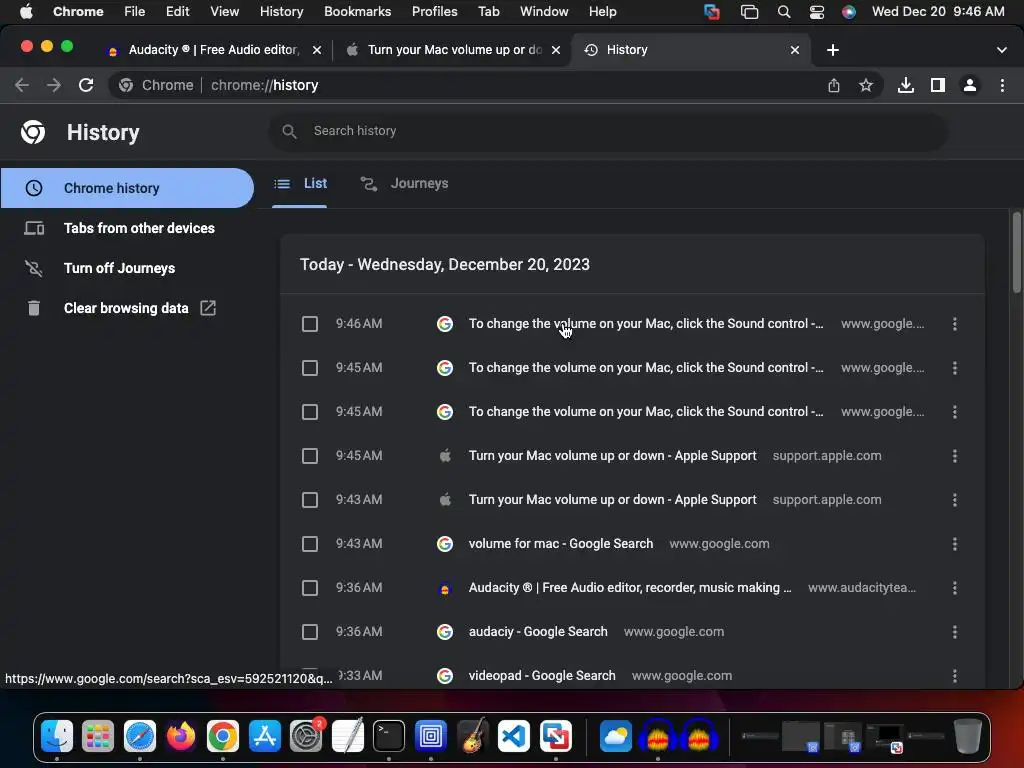Select checkbox for 9:43 AM Apple Support entry
The image size is (1024, 768).
tap(310, 500)
